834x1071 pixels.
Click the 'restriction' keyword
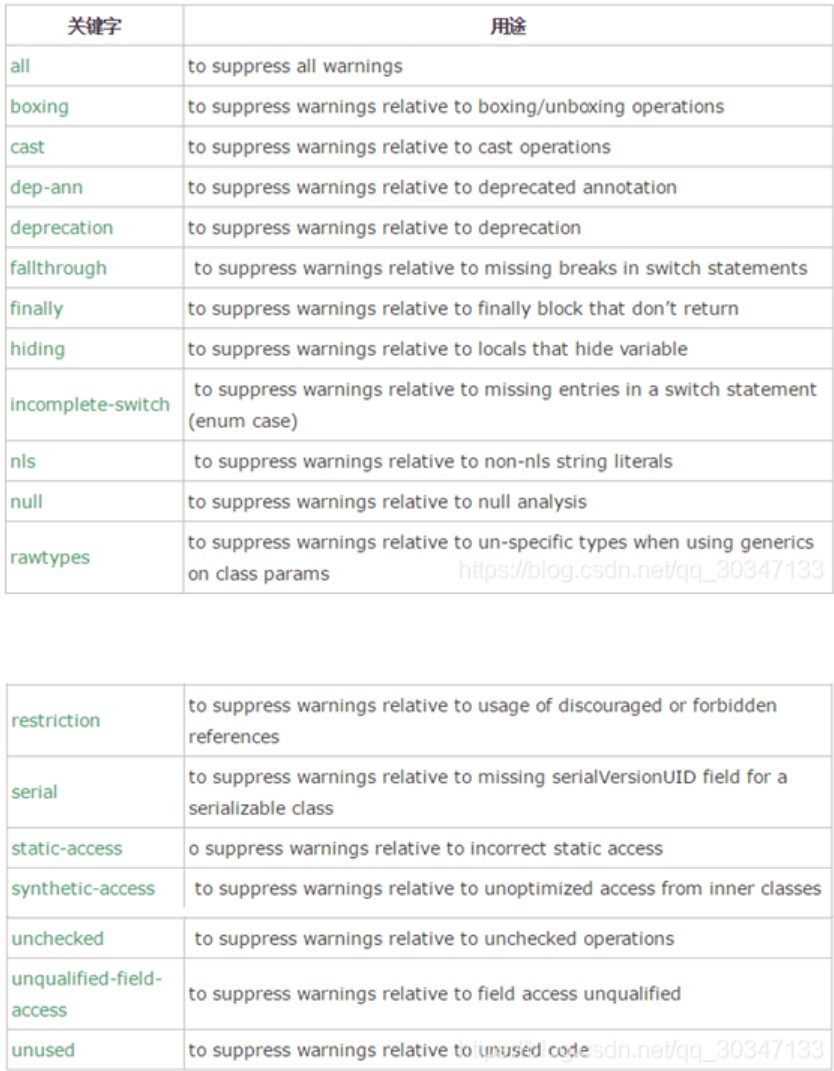pyautogui.click(x=56, y=720)
